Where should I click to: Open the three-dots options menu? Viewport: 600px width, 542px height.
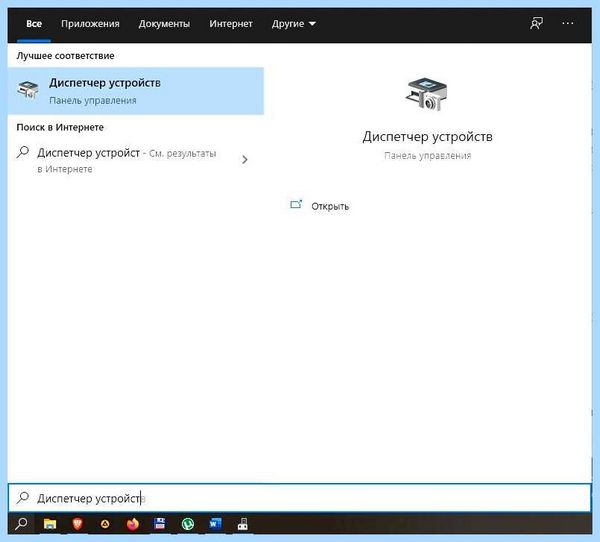coord(567,23)
